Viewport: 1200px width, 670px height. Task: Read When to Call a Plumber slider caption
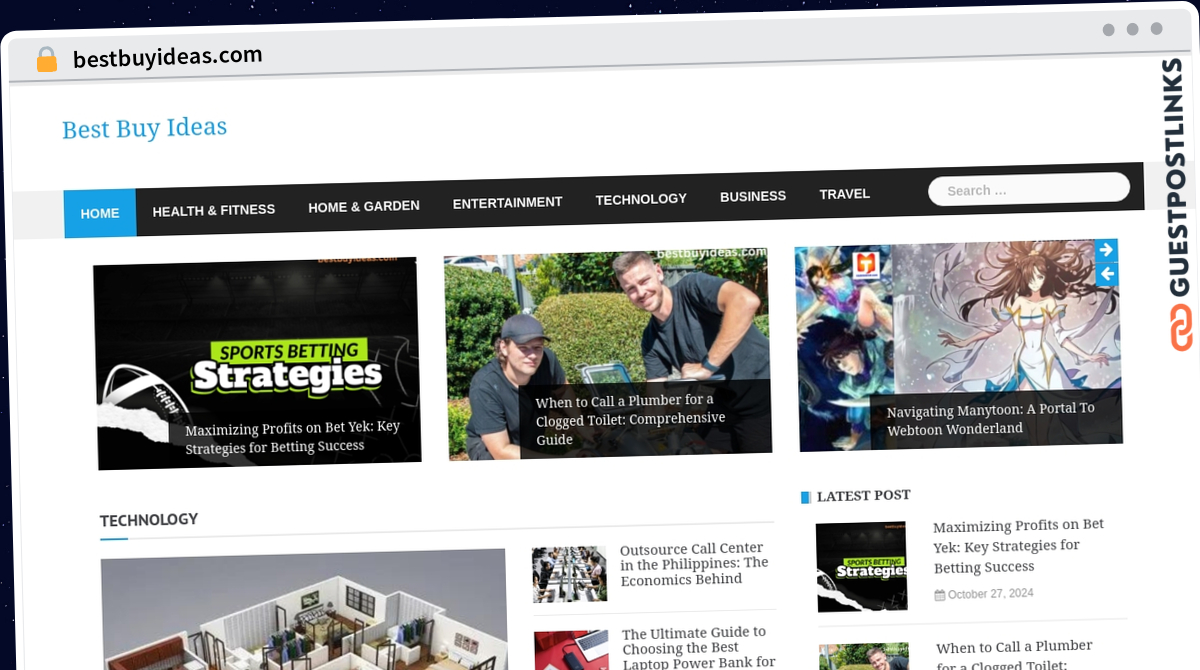tap(631, 419)
